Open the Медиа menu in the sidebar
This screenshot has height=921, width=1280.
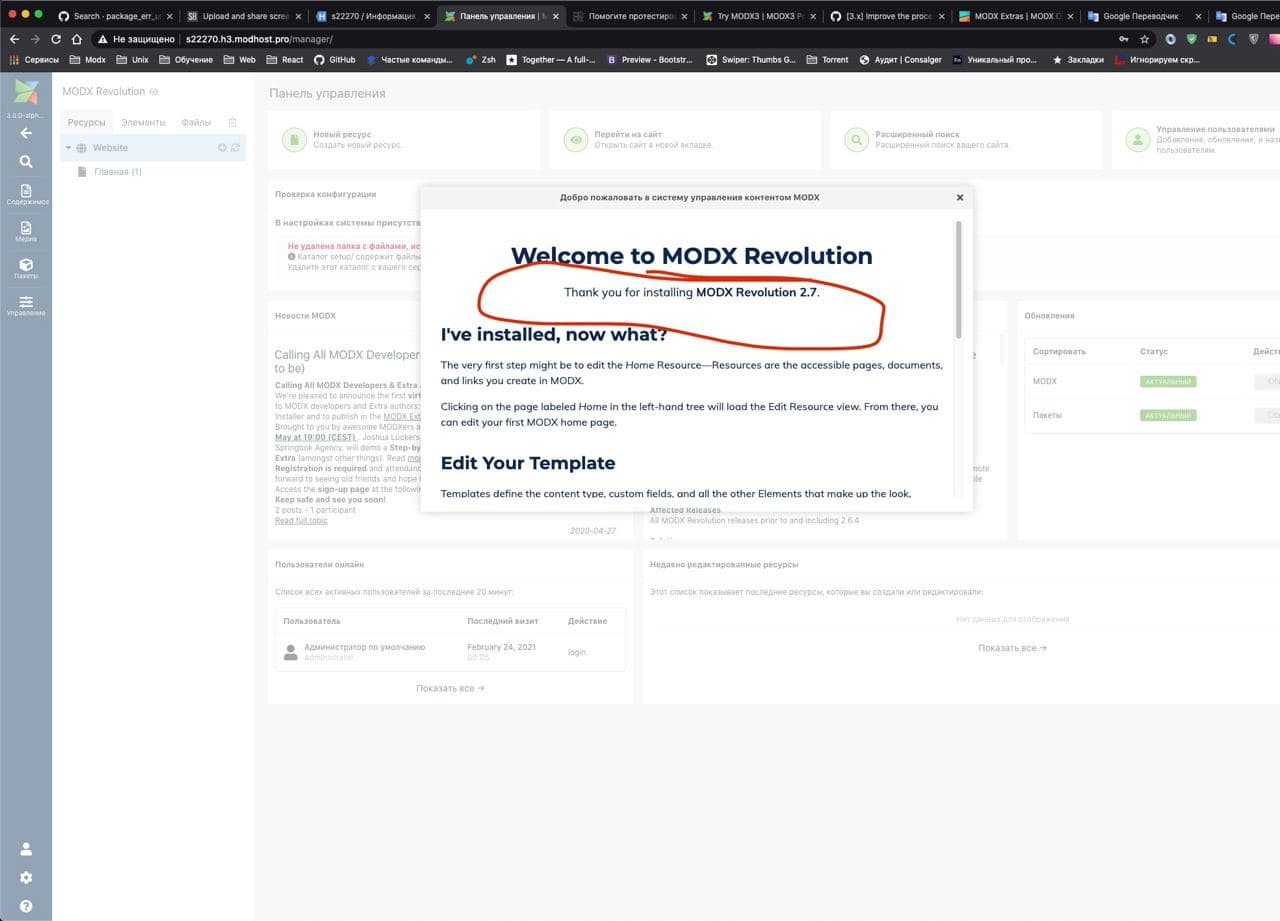pos(26,231)
